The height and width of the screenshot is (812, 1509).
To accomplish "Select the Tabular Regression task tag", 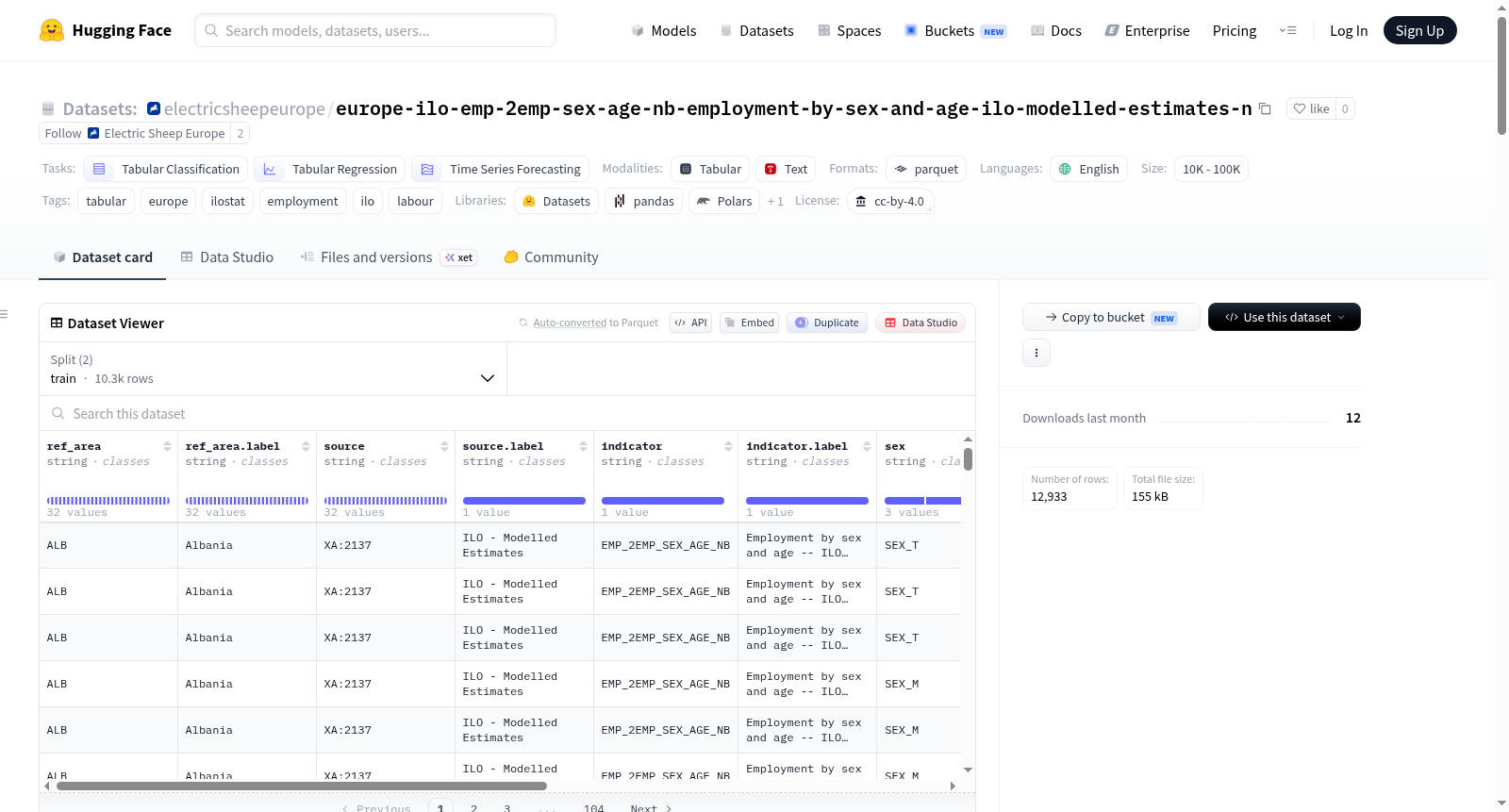I will [x=330, y=169].
